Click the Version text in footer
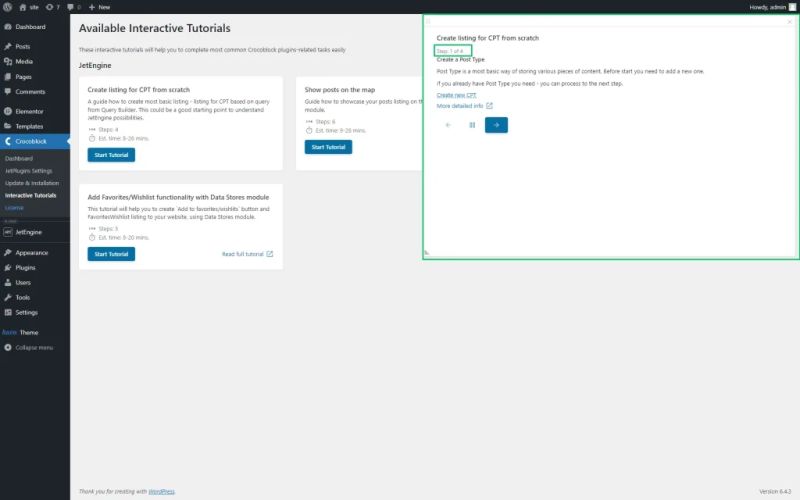800x500 pixels. (775, 491)
